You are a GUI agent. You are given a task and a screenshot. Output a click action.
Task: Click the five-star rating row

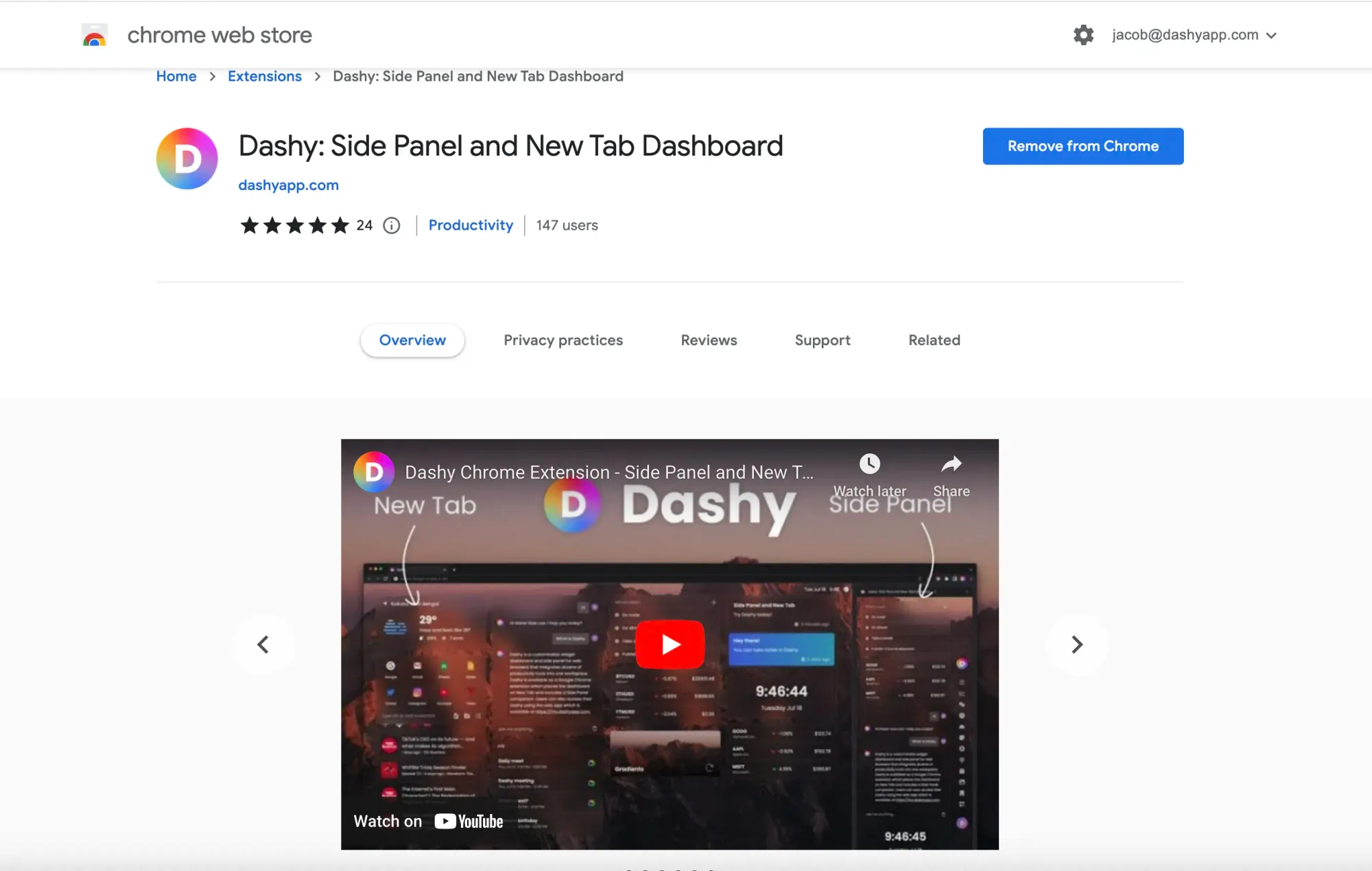[295, 225]
